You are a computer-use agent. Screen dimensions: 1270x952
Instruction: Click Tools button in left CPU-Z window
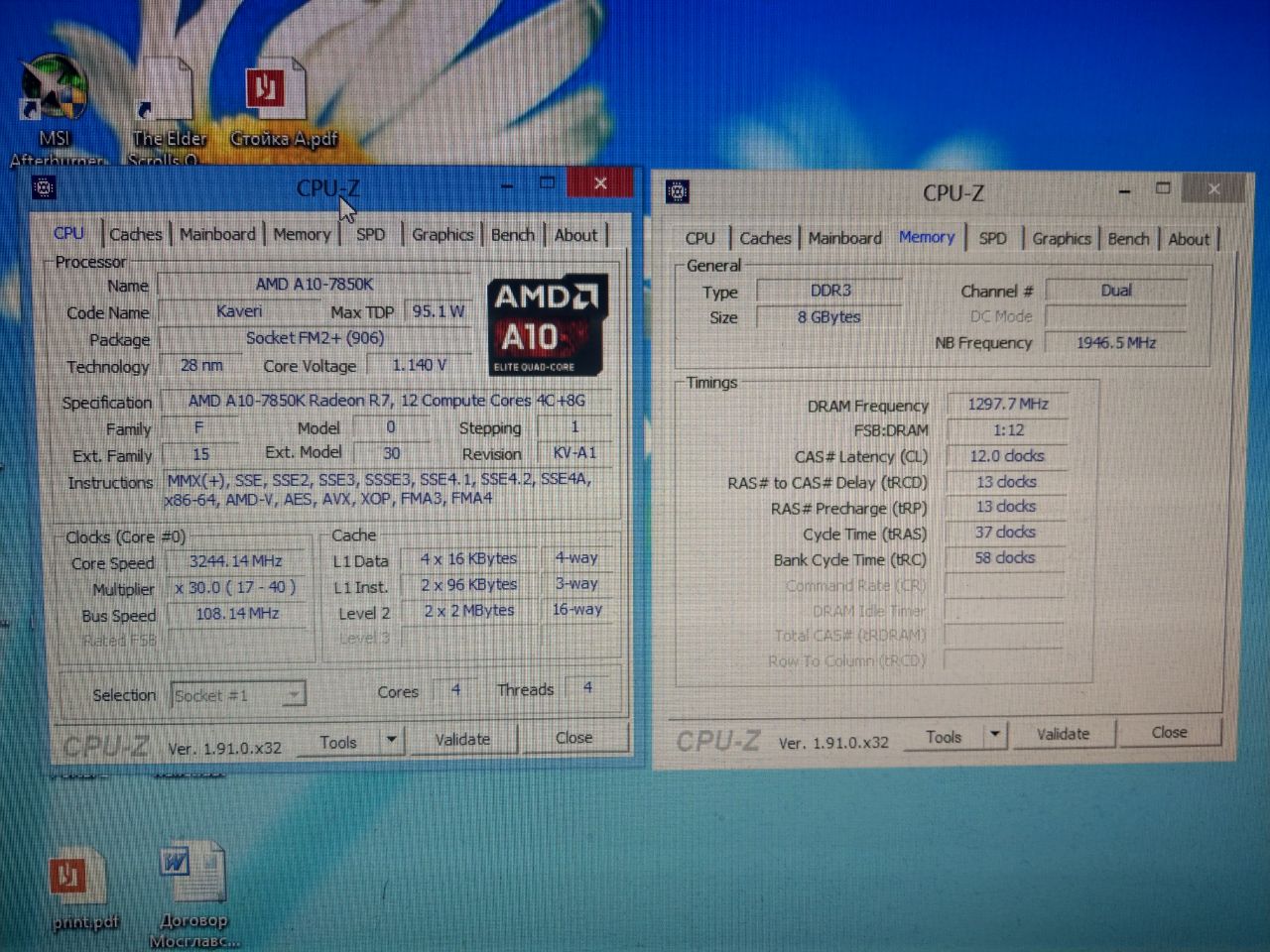point(338,741)
